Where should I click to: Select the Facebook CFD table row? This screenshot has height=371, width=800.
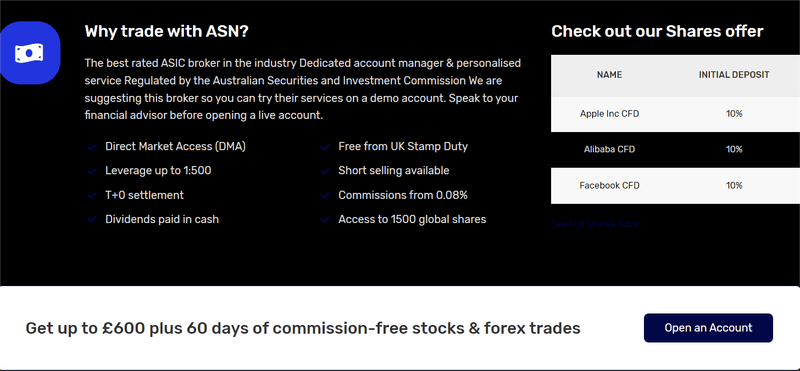pos(676,185)
